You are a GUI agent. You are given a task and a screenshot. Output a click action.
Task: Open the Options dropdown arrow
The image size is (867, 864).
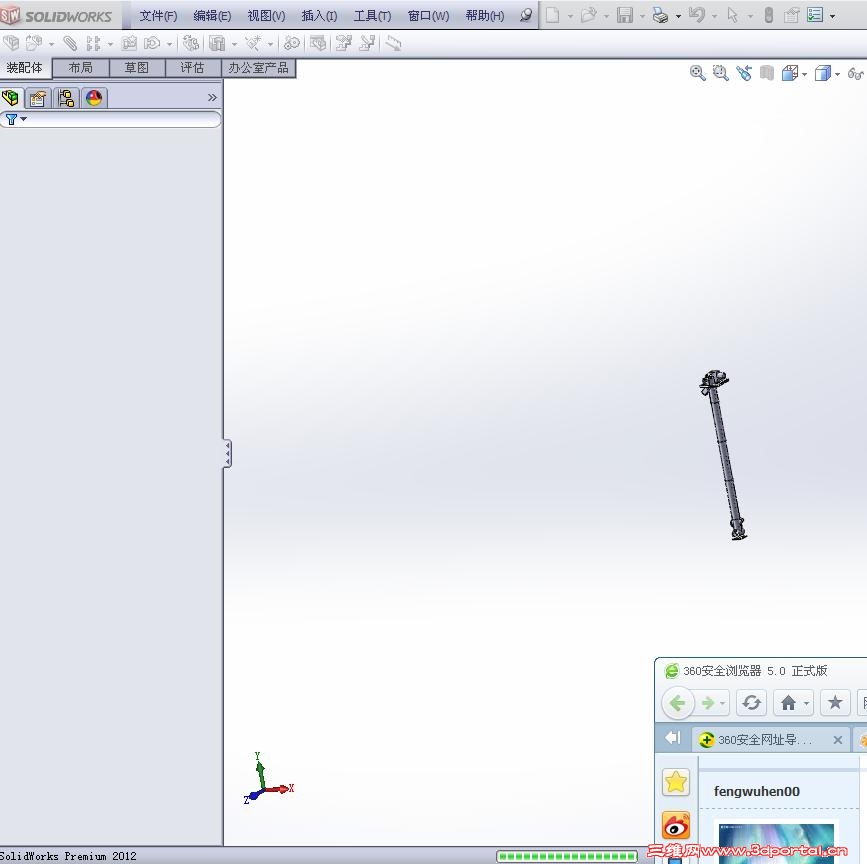(x=832, y=16)
